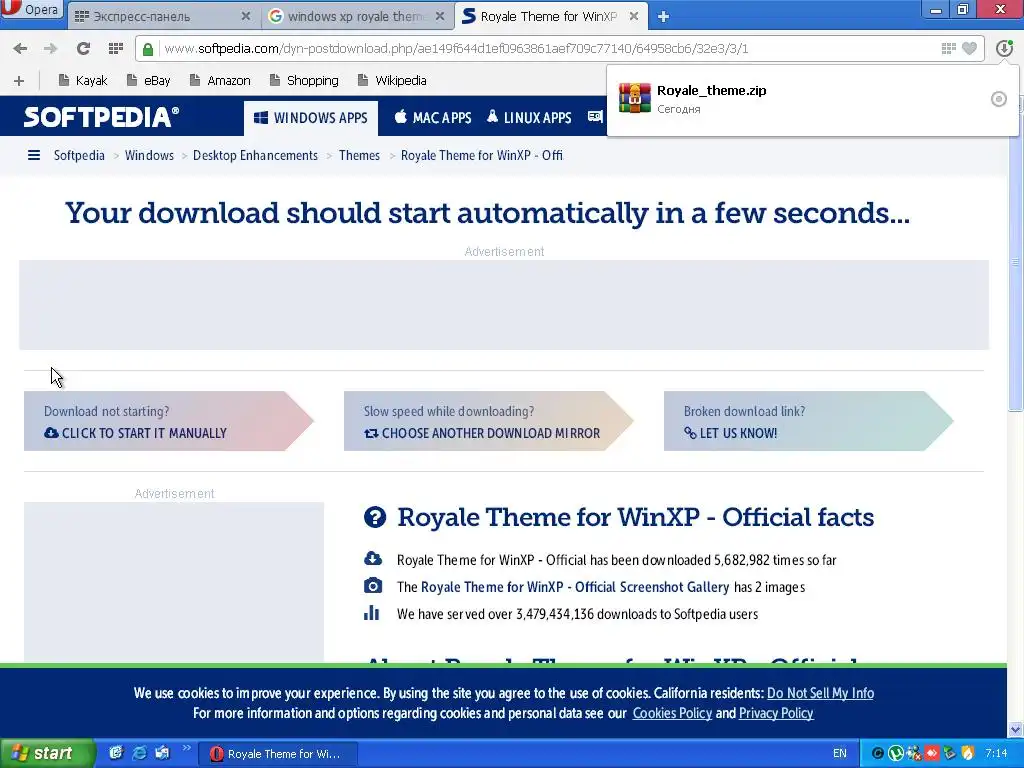Click the yellow shield tray icon

[968, 754]
